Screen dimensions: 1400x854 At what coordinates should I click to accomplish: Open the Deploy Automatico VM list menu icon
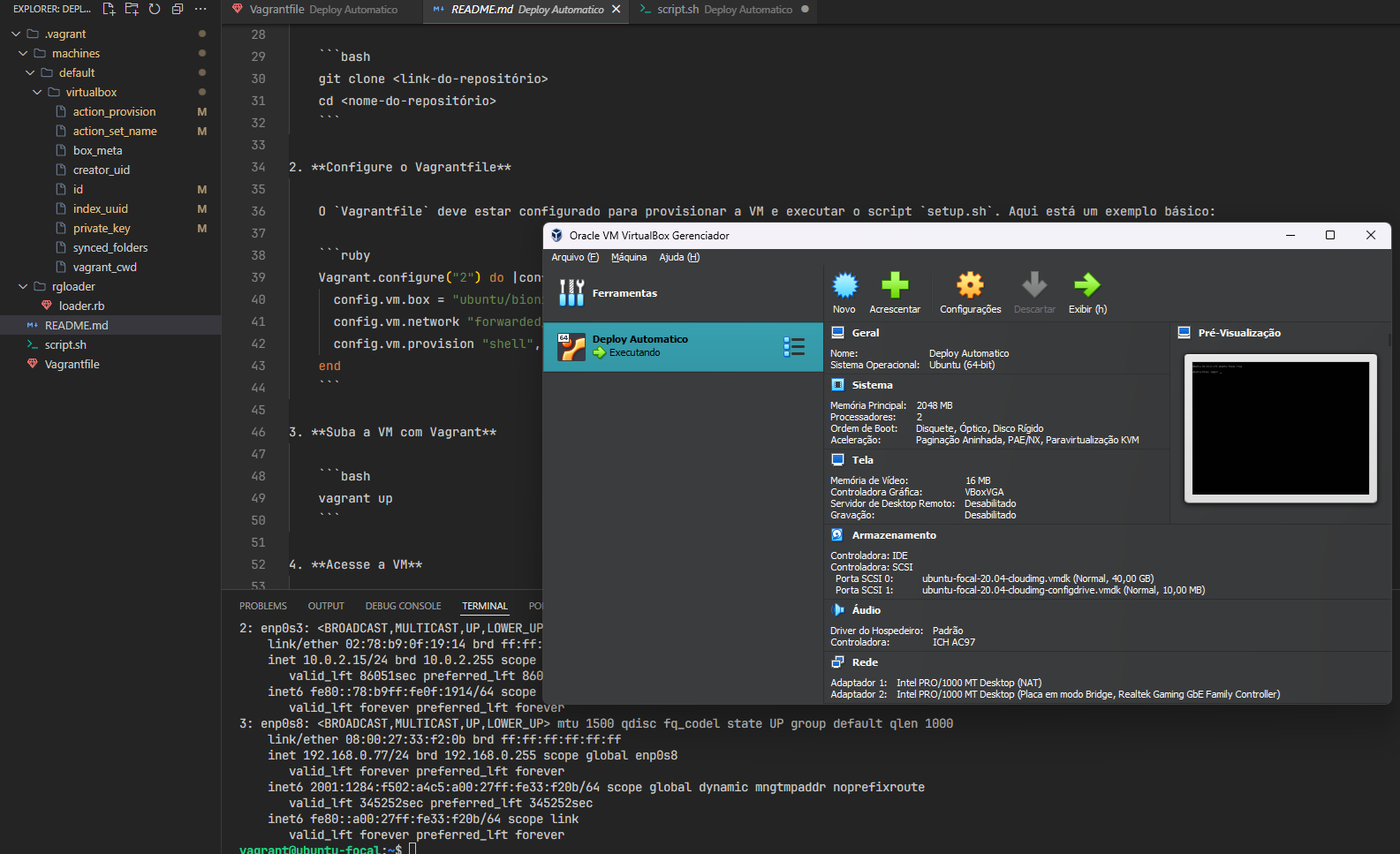coord(793,346)
